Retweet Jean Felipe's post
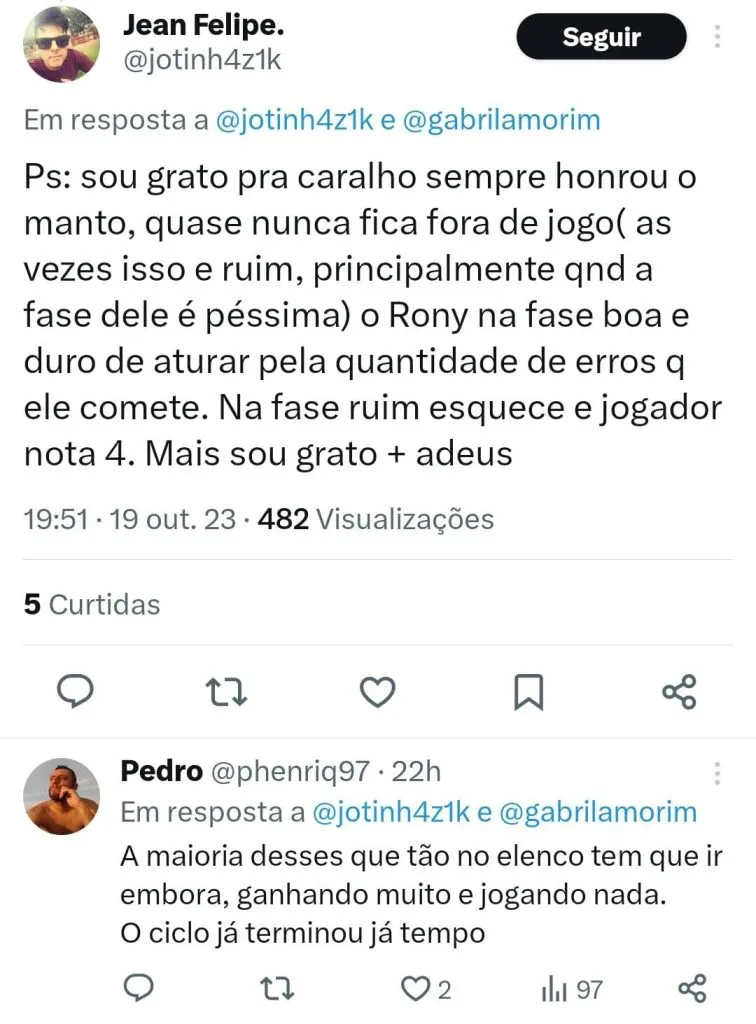The image size is (756, 1024). click(x=223, y=691)
